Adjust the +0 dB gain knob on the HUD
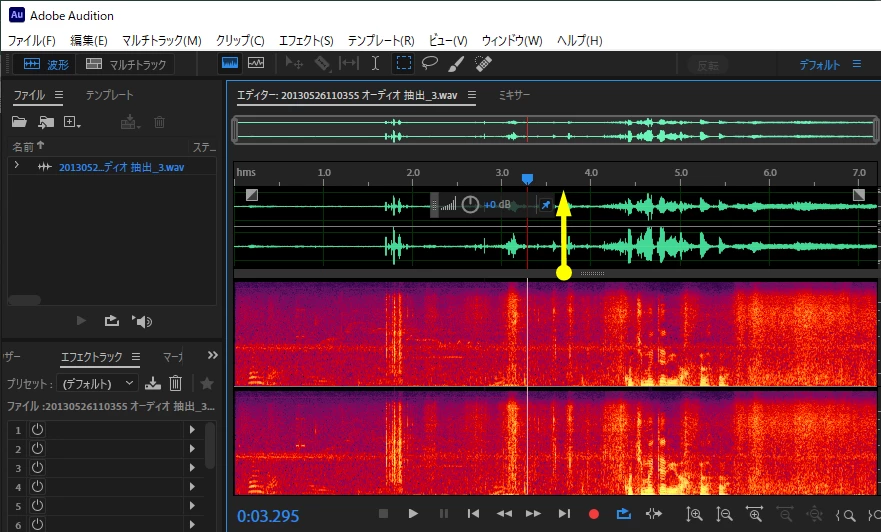 [470, 204]
